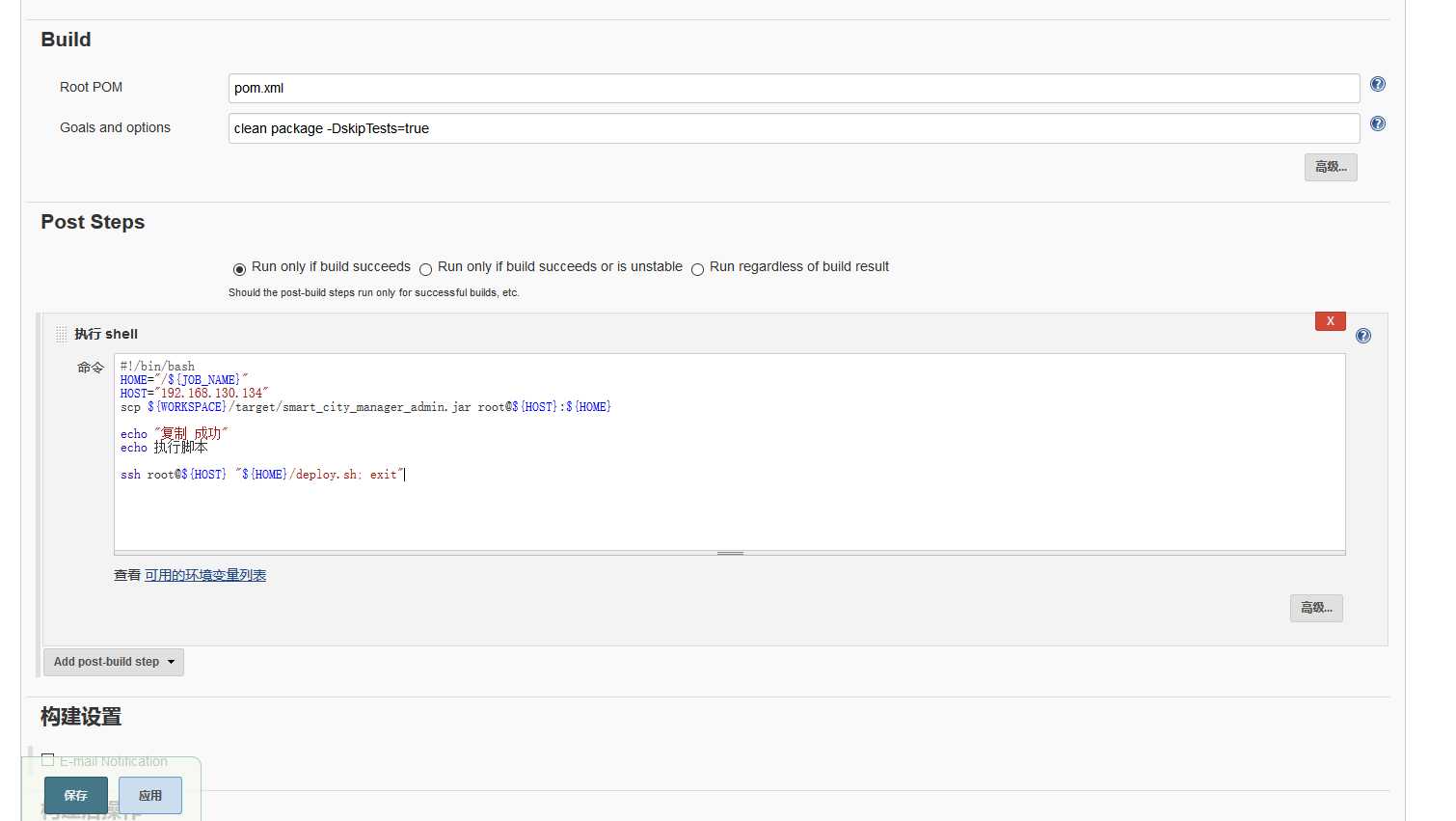Click the Build section 高级... button
Viewport: 1456px width, 821px height.
(1331, 167)
